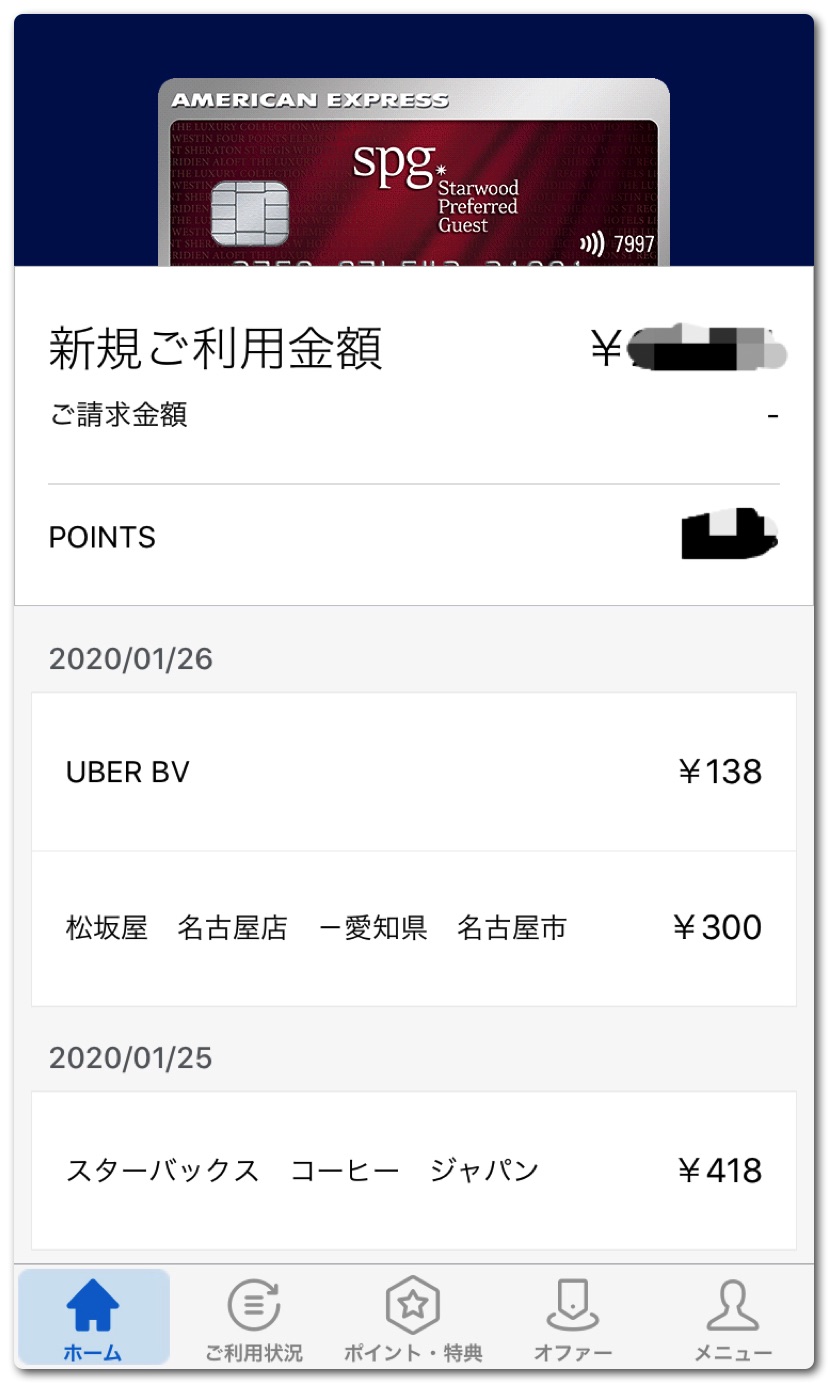The image size is (828, 1383).
Task: Open the ご利用状況 usage icon
Action: [x=254, y=1306]
